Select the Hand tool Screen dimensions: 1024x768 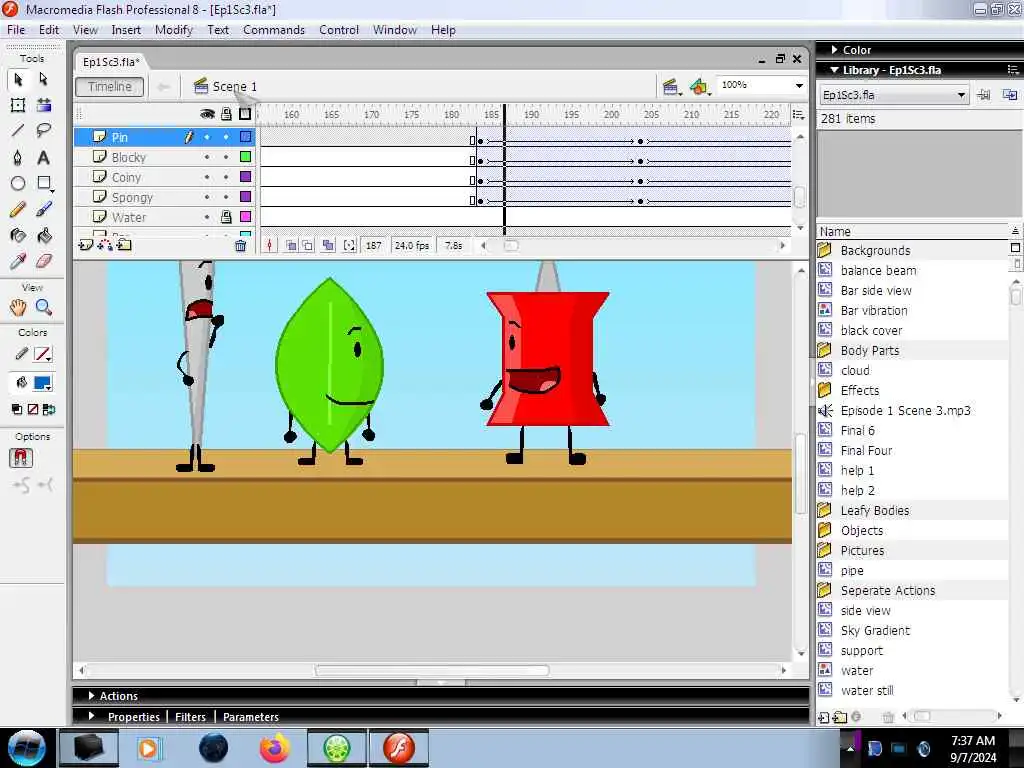click(x=18, y=307)
